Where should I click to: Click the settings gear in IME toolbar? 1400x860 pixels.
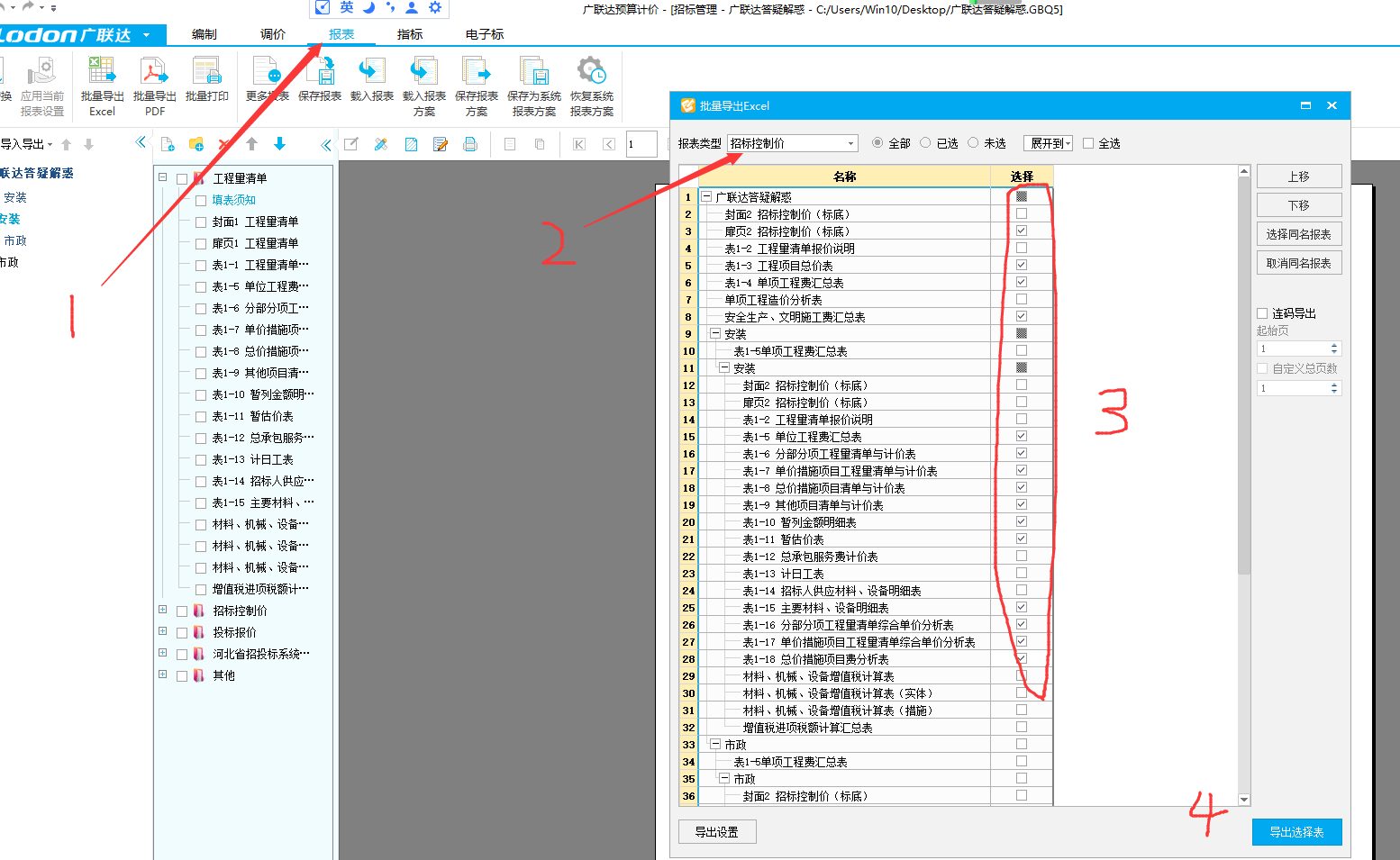click(435, 7)
